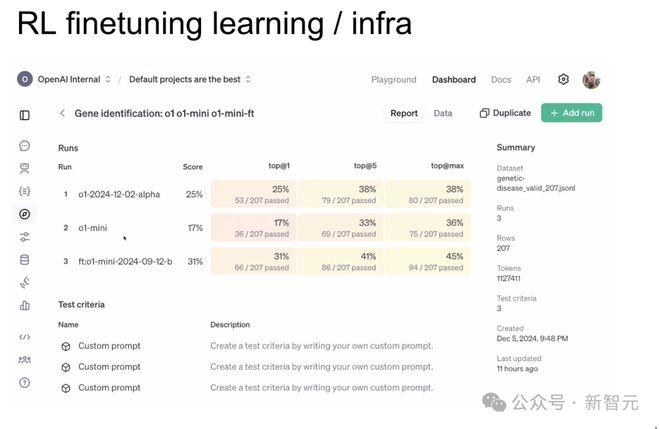Image resolution: width=660 pixels, height=429 pixels.
Task: Select the Evaluations compass icon
Action: pyautogui.click(x=25, y=213)
